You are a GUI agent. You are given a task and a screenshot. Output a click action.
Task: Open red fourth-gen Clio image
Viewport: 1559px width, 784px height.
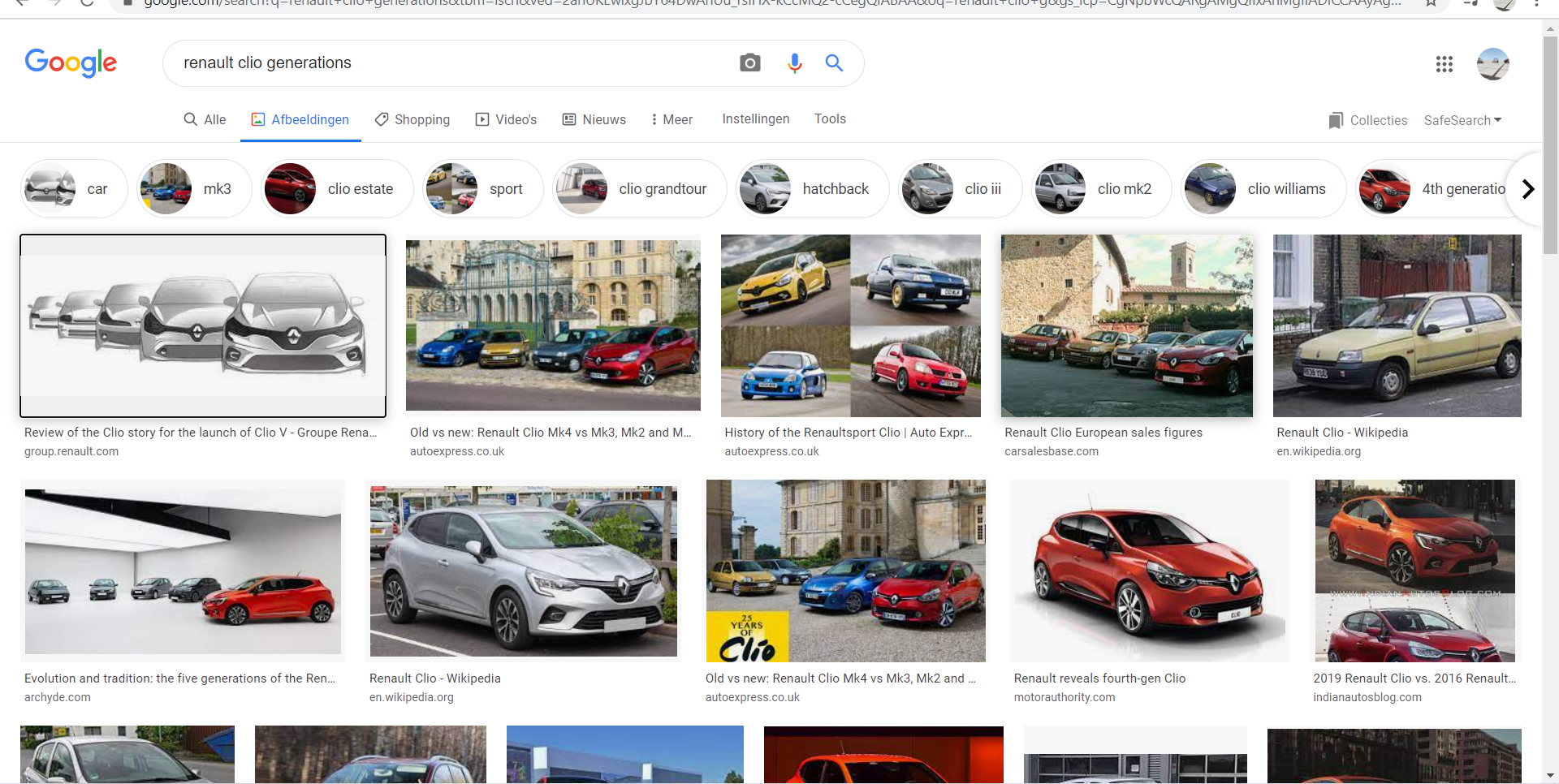1149,571
